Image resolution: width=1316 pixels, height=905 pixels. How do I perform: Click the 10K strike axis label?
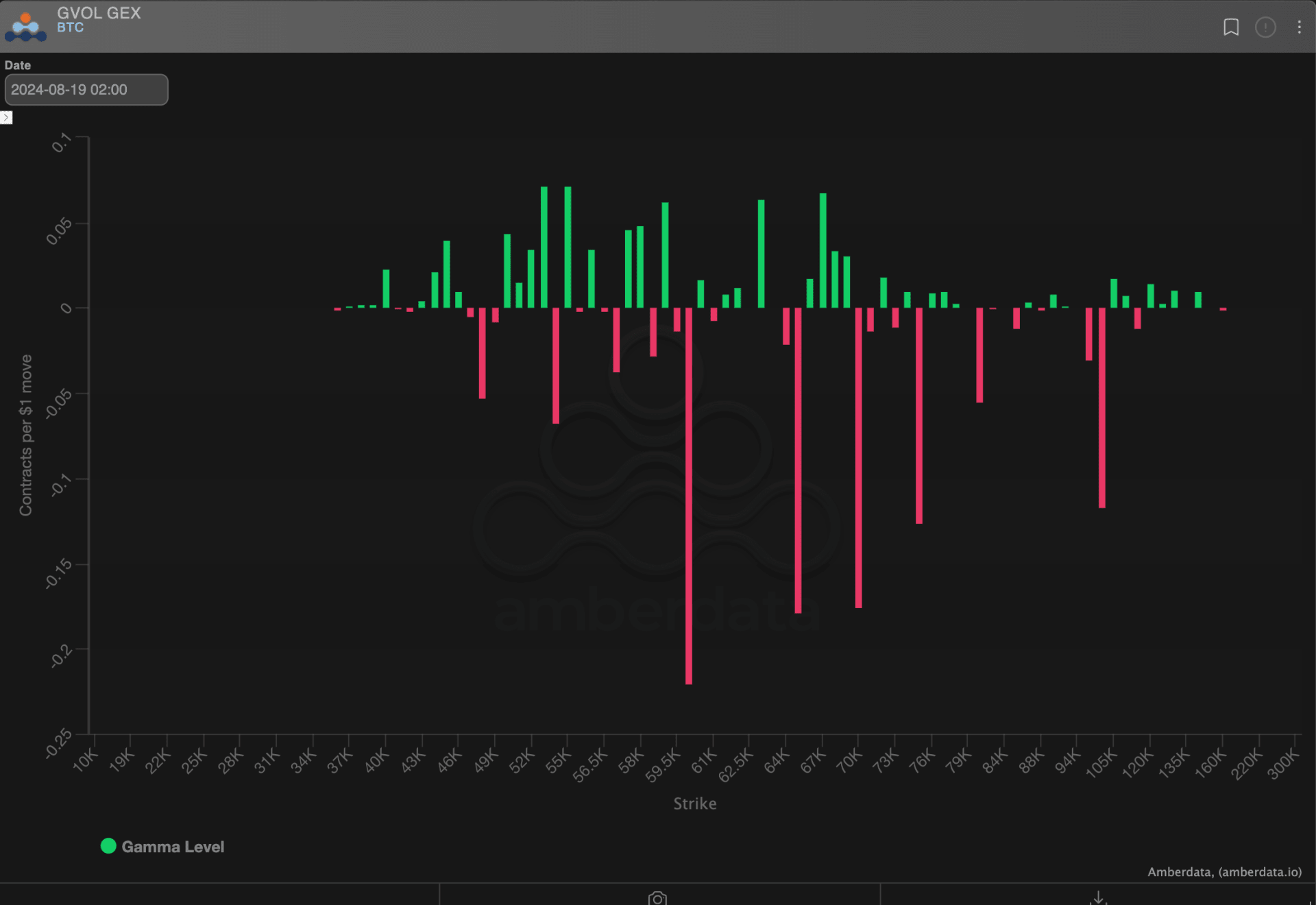tap(86, 761)
